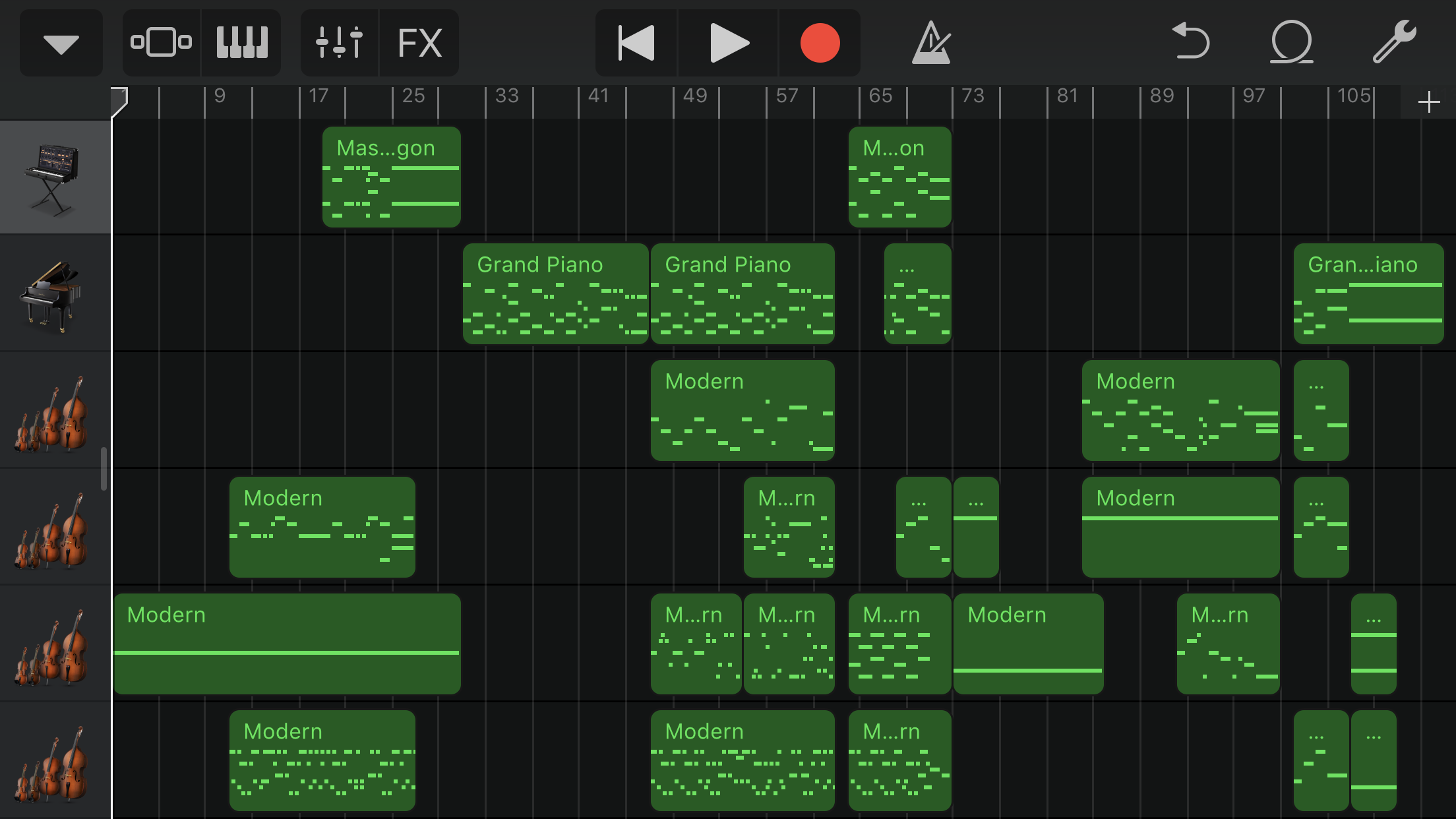The width and height of the screenshot is (1456, 819).
Task: Select Modern region on bottom track at bar 49
Action: click(x=743, y=761)
